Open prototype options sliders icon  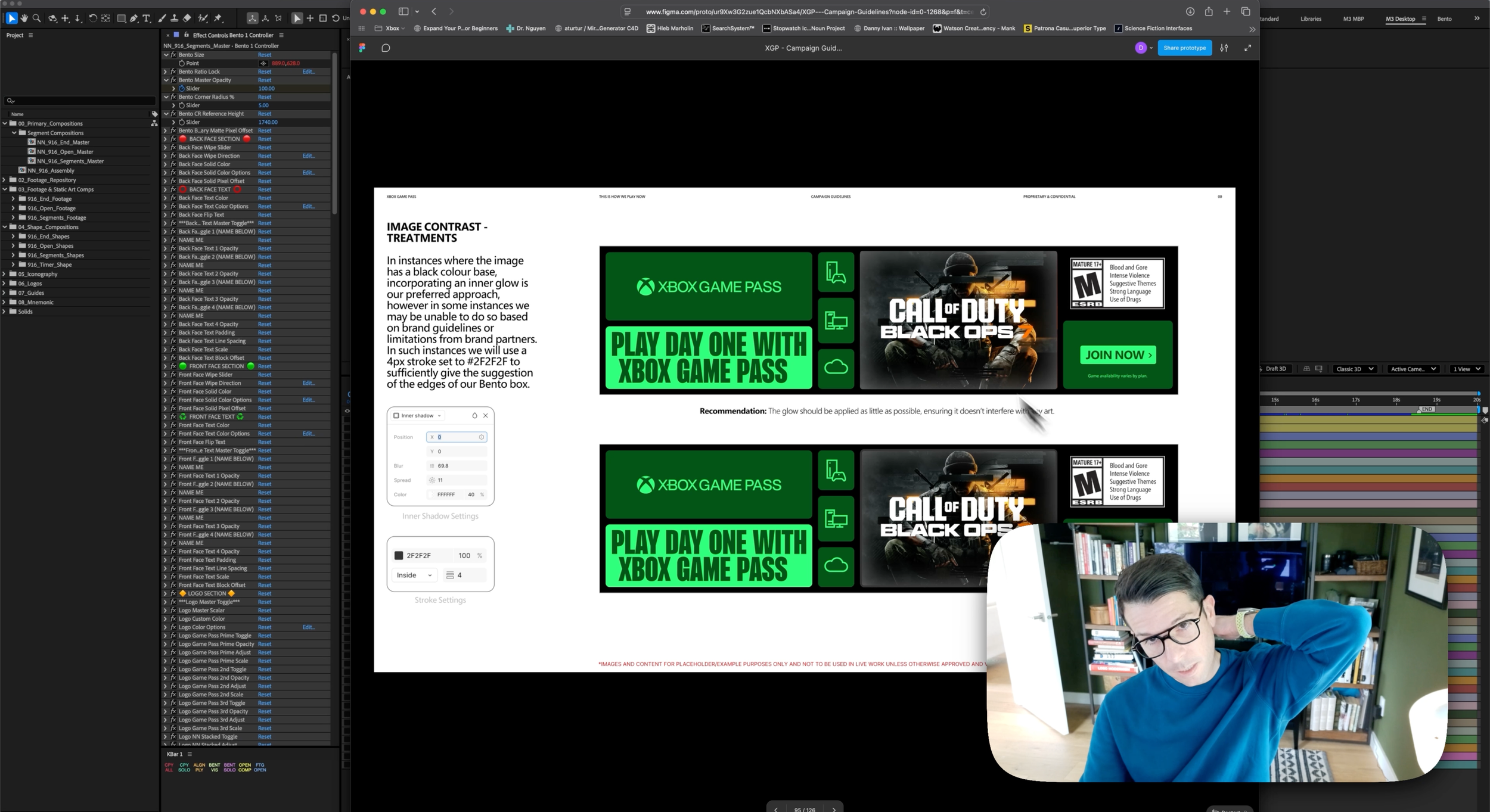click(1224, 48)
